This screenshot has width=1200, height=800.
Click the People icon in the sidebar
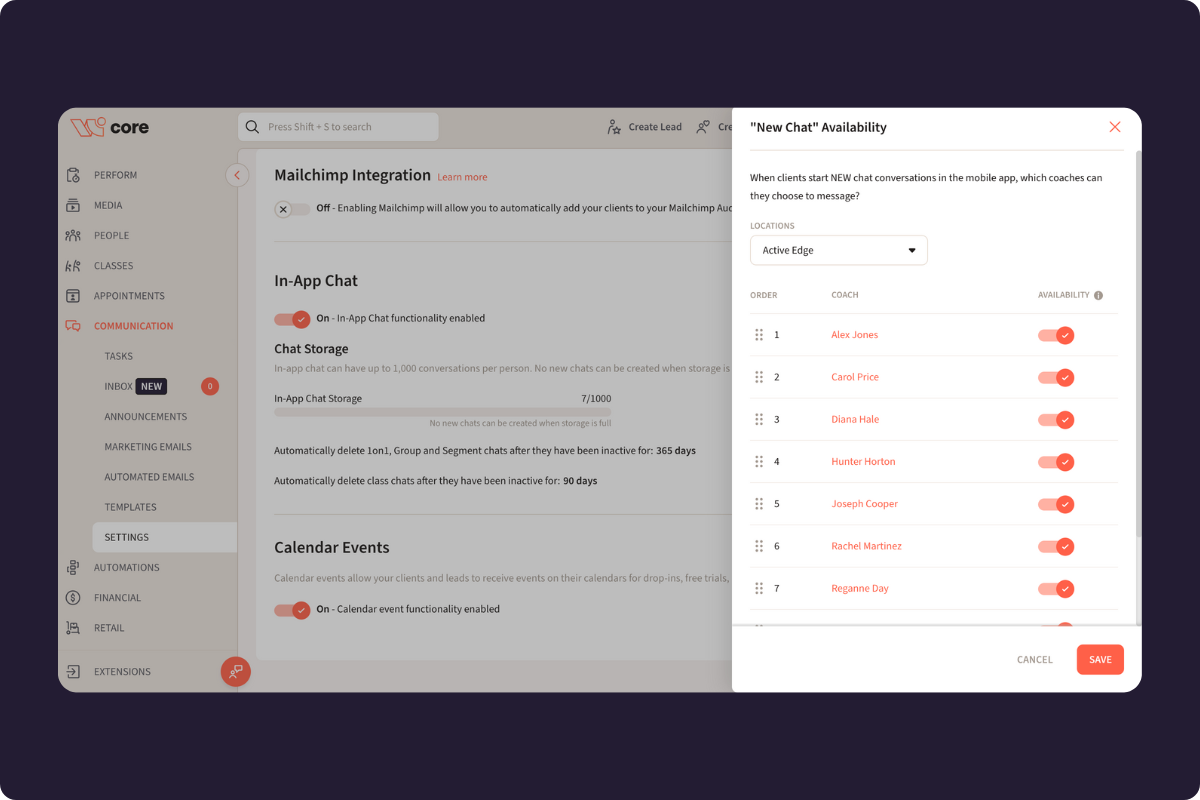[73, 236]
